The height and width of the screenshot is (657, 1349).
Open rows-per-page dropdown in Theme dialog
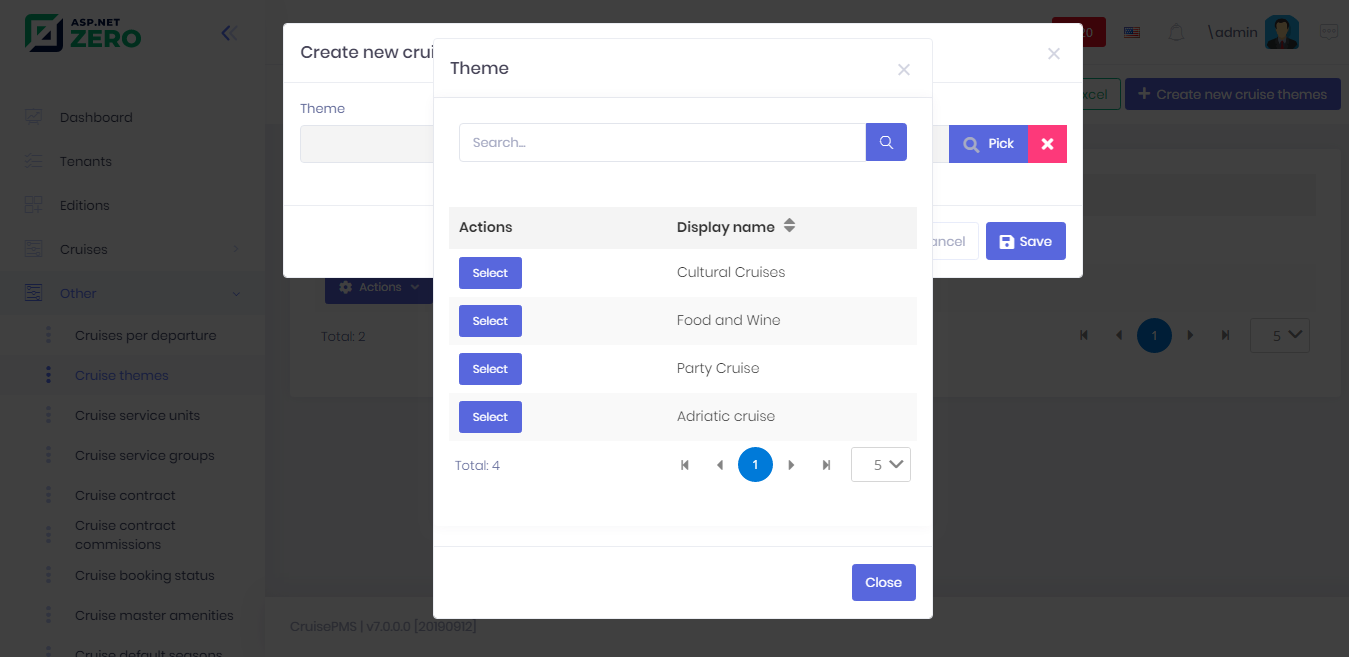coord(881,464)
